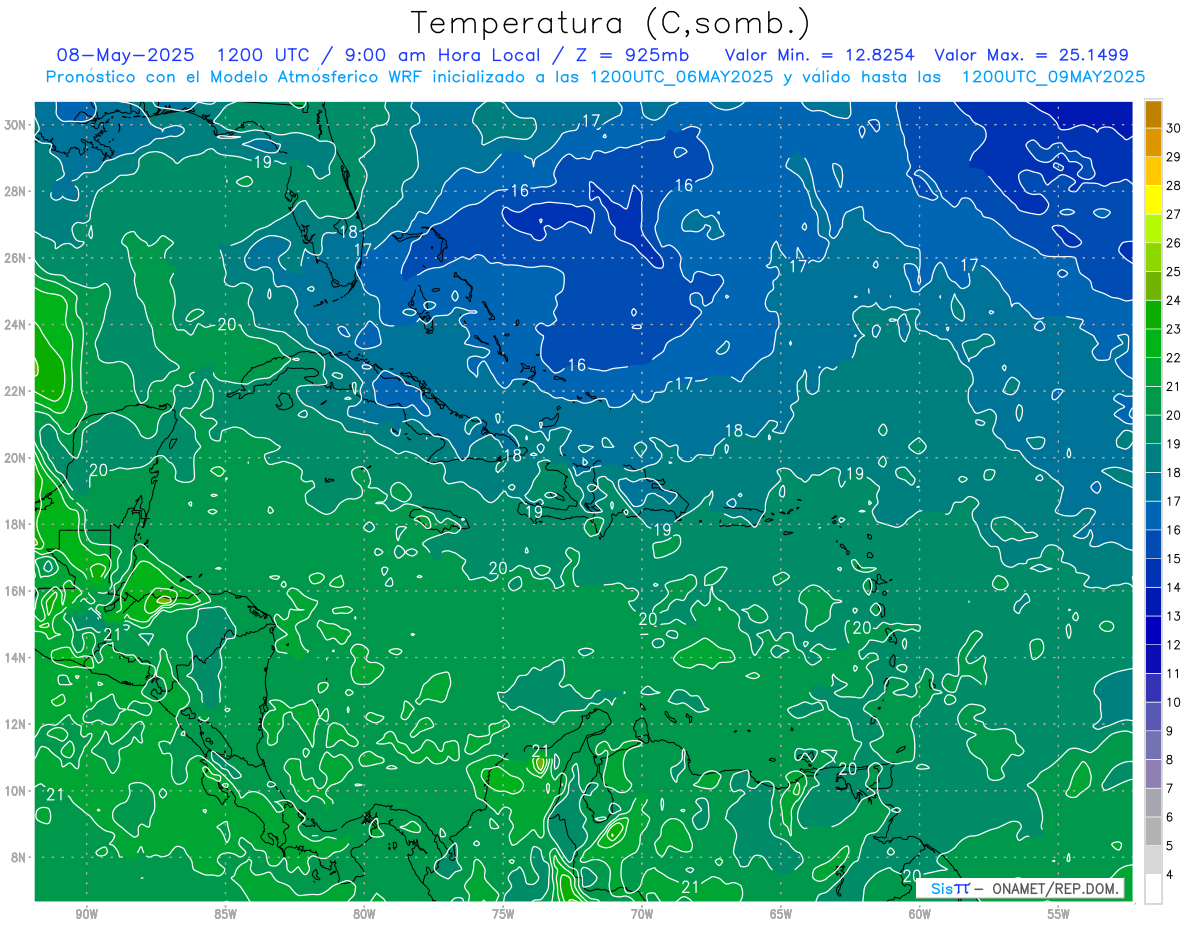This screenshot has width=1200, height=927.
Task: Click the colorbar legend label 13
Action: 1174,616
